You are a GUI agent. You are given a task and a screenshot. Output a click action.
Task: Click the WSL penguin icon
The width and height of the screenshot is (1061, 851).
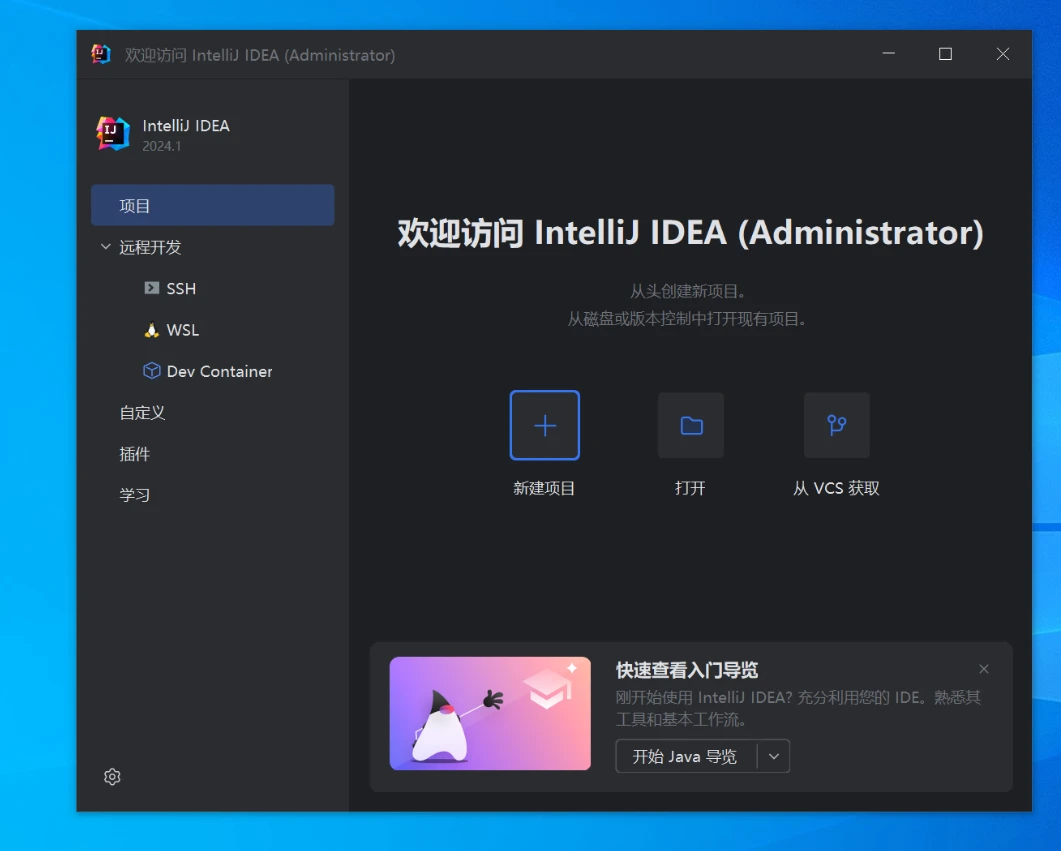click(152, 329)
